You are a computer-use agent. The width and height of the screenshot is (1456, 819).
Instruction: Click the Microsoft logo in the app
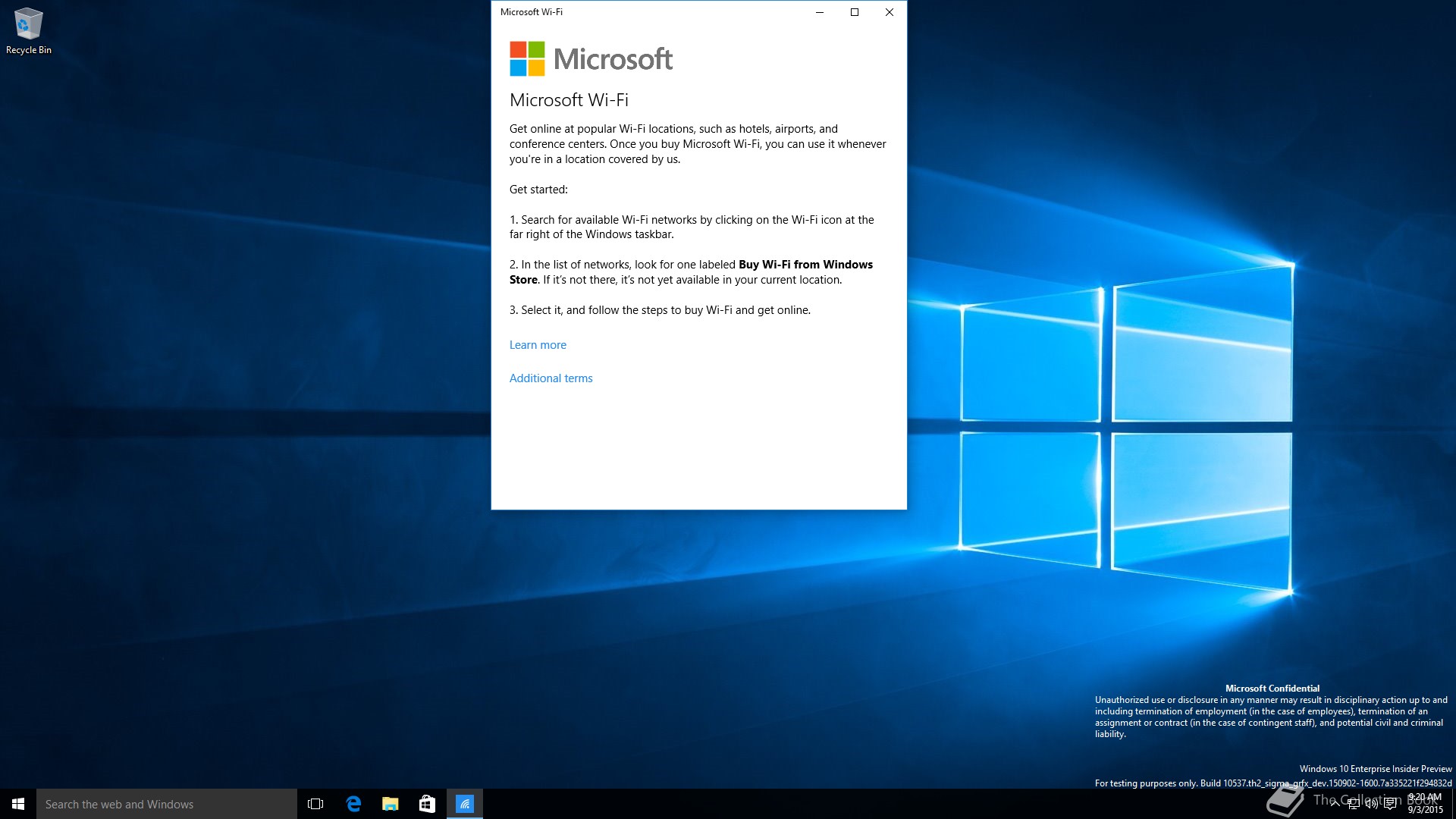point(591,58)
